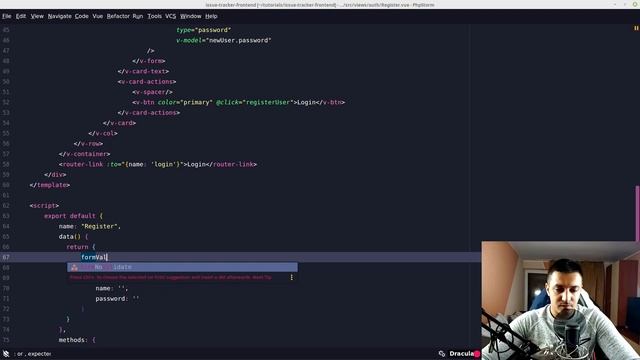Click the status bar "expected" error message
Image resolution: width=640 pixels, height=360 pixels.
(x=34, y=354)
